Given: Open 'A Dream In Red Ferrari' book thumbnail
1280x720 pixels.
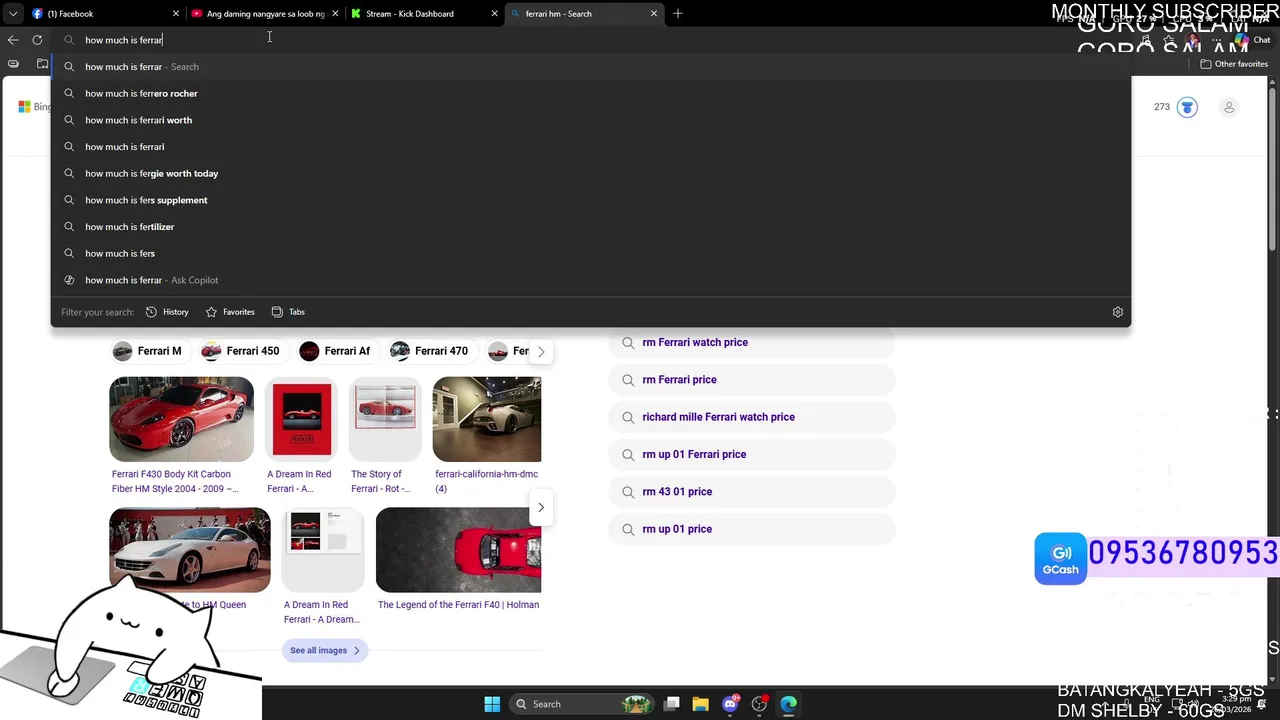Looking at the screenshot, I should pos(301,419).
